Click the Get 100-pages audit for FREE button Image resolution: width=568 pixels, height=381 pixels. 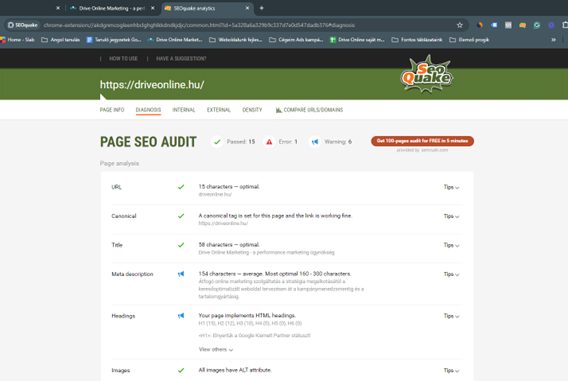point(422,141)
